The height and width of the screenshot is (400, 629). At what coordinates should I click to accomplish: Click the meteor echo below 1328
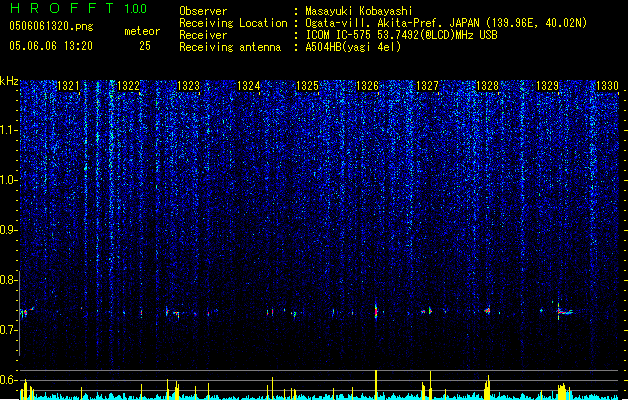487,311
